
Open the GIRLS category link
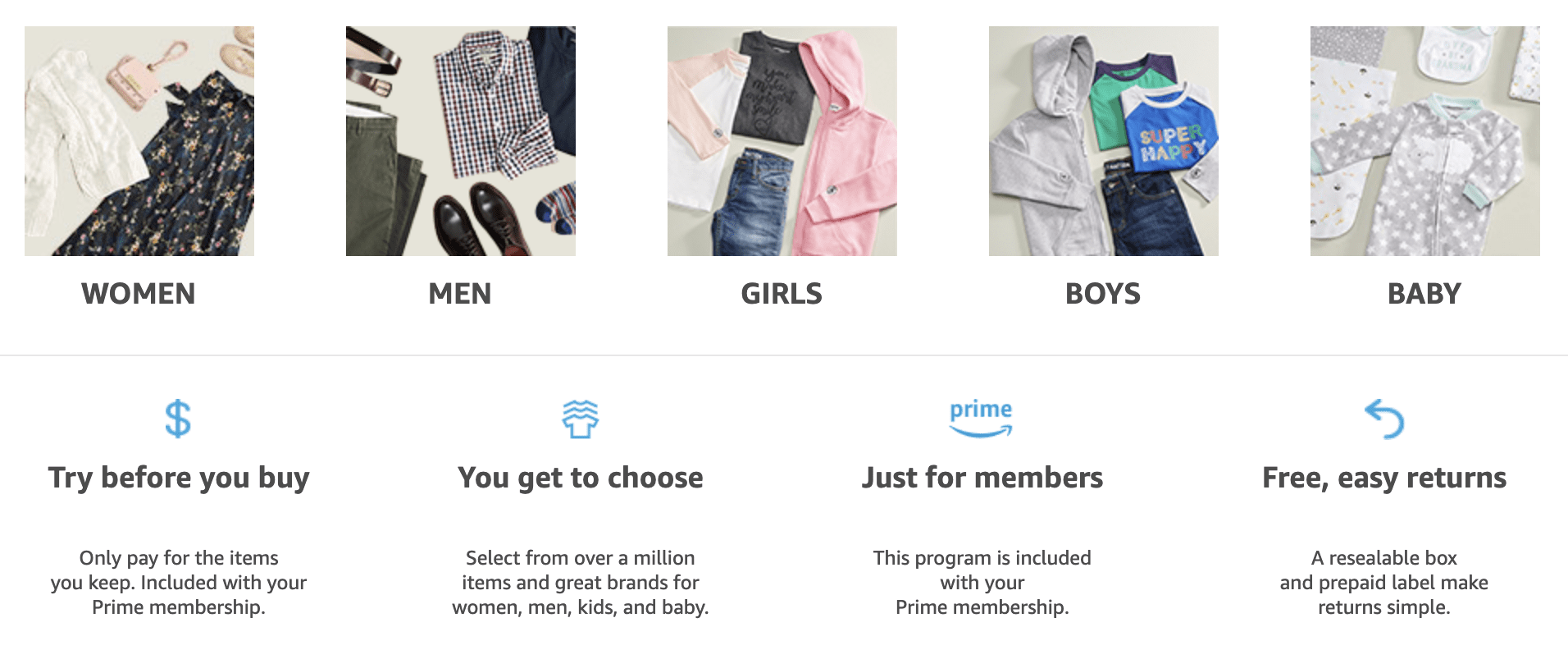782,293
